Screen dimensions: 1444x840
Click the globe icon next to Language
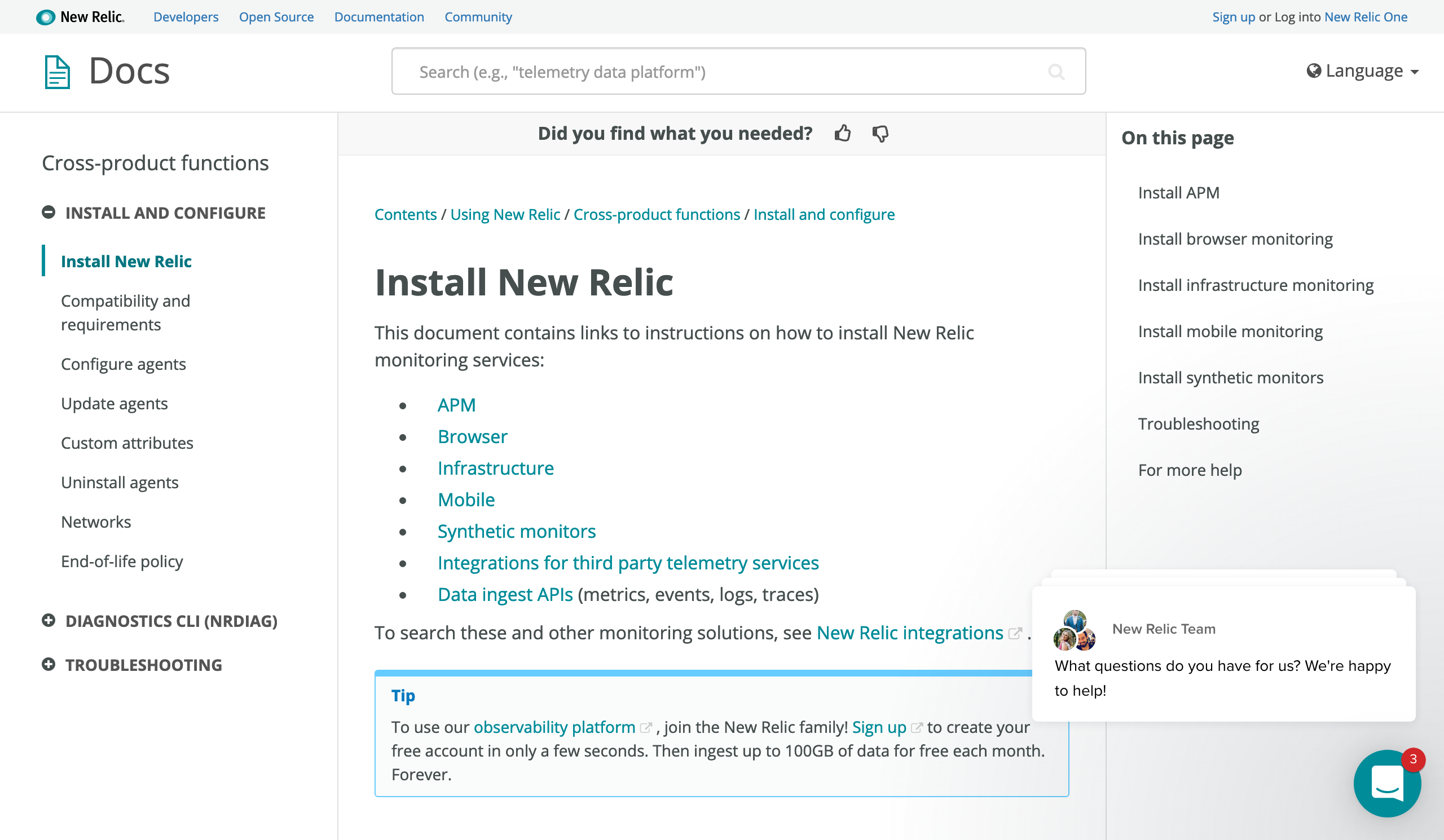[x=1313, y=70]
